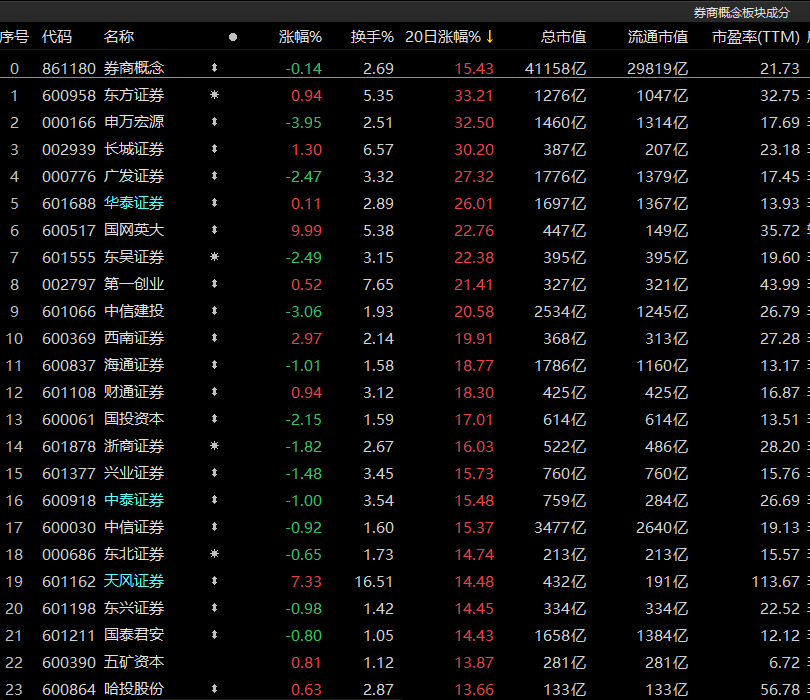Viewport: 810px width, 700px height.
Task: Click the star marker icon for 浙商证券
Action: [x=214, y=446]
